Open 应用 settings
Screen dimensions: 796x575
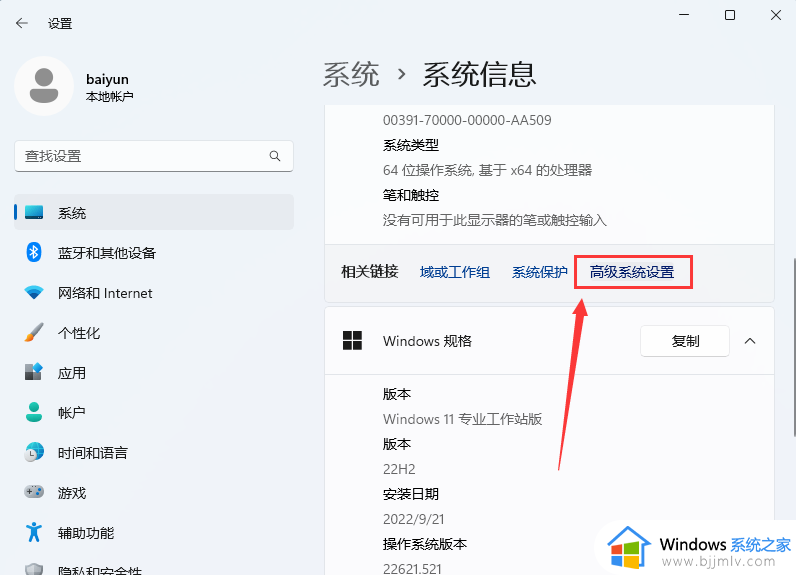pos(154,372)
